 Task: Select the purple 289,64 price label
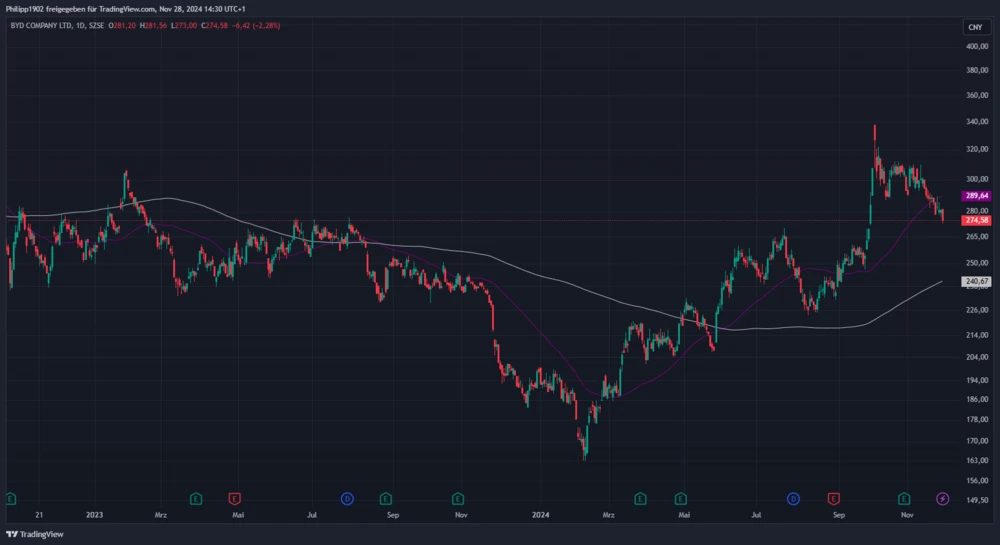[976, 196]
